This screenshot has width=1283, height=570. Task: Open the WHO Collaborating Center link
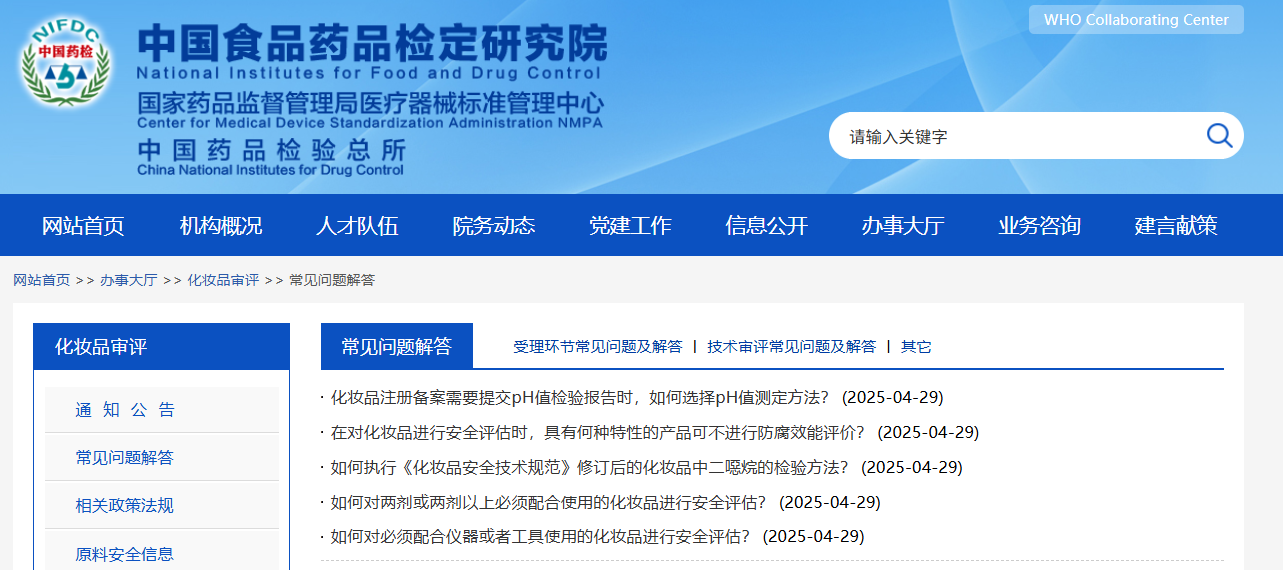point(1136,20)
